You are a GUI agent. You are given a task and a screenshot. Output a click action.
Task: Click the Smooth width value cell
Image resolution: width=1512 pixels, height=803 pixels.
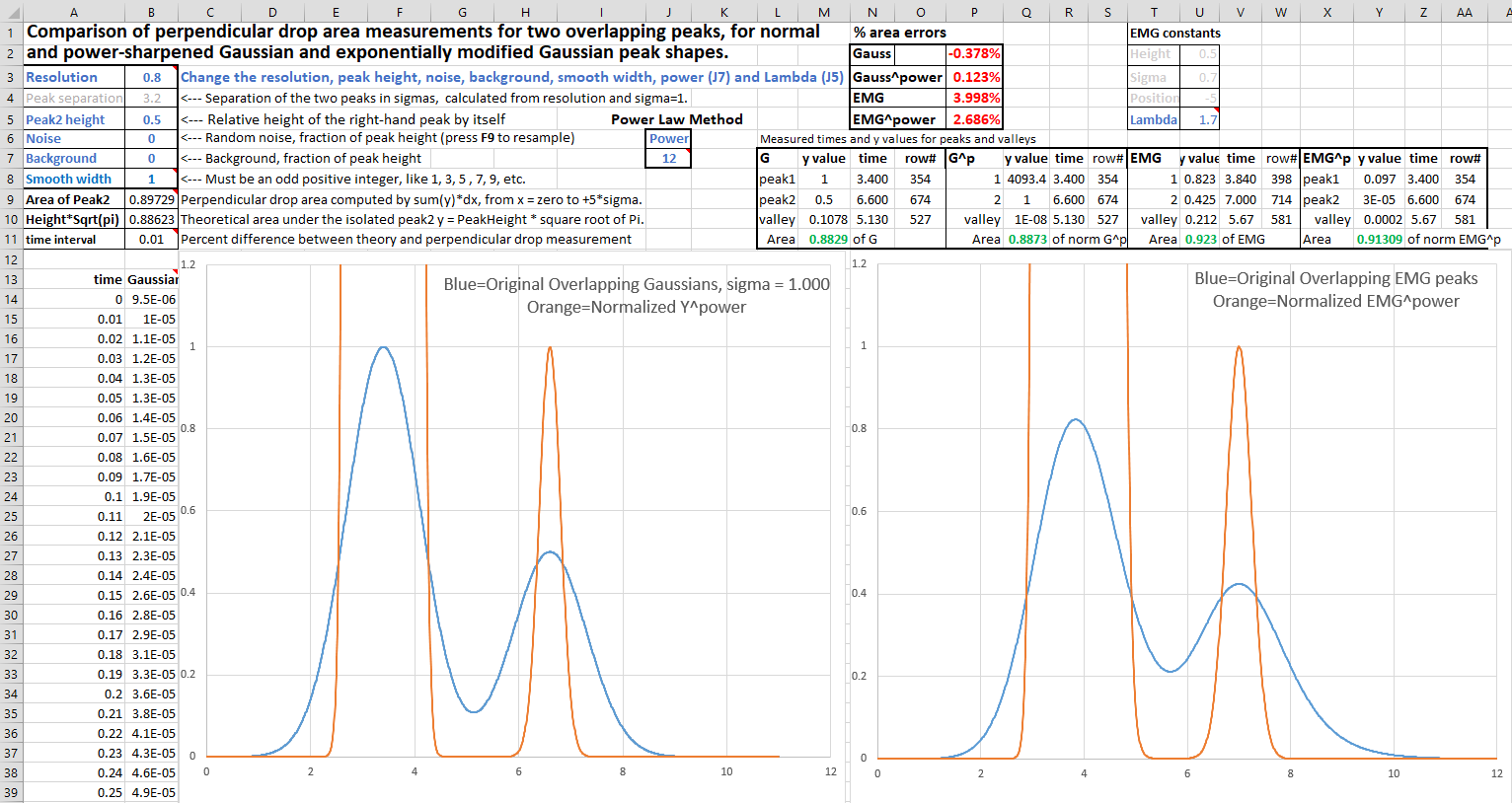point(151,180)
